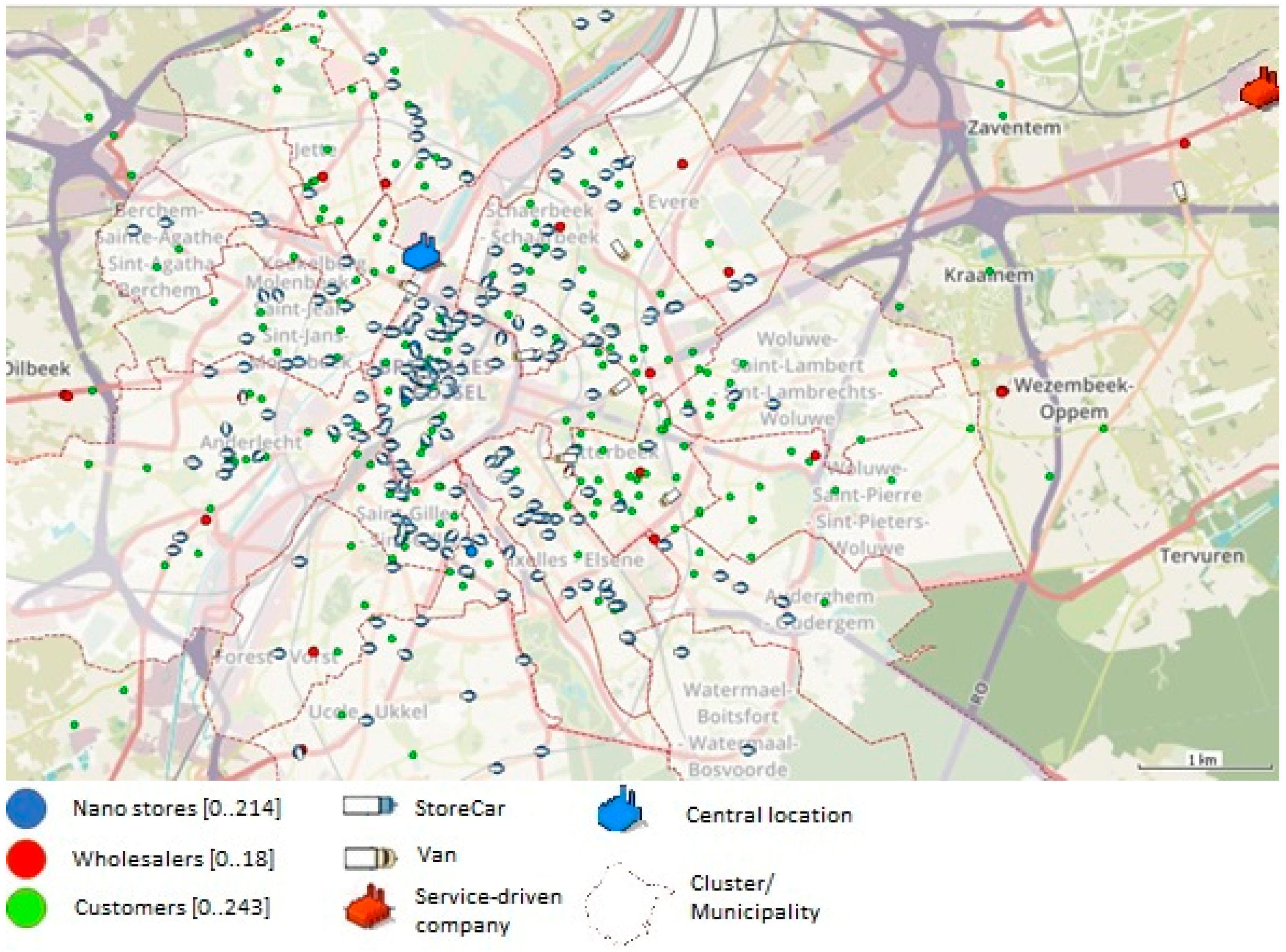Viewport: 1286px width, 952px height.
Task: Click the red Wholesalers legend circle
Action: point(26,859)
